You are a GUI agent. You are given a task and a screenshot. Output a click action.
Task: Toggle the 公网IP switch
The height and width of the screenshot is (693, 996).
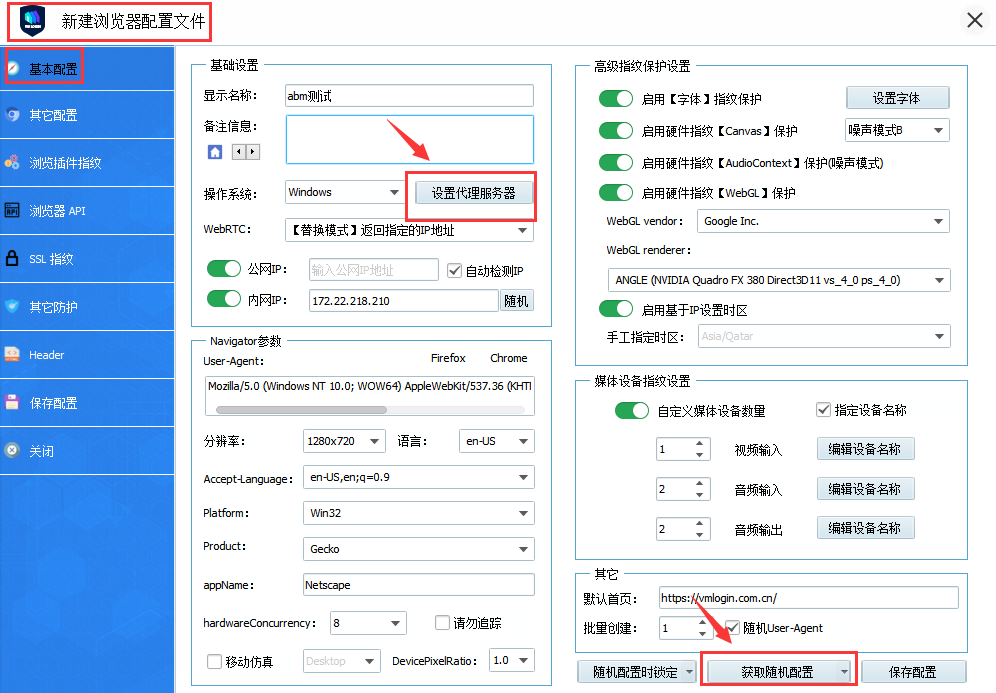(x=224, y=269)
